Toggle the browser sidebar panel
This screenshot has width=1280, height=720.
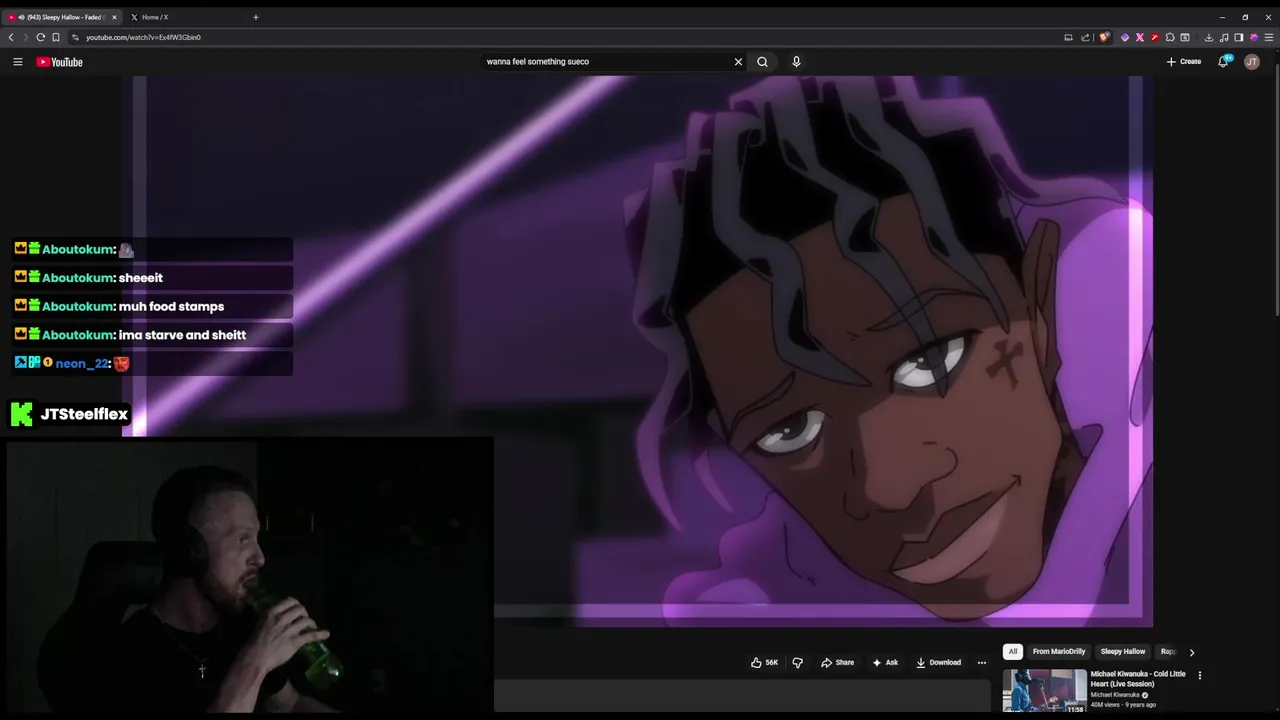(1239, 37)
